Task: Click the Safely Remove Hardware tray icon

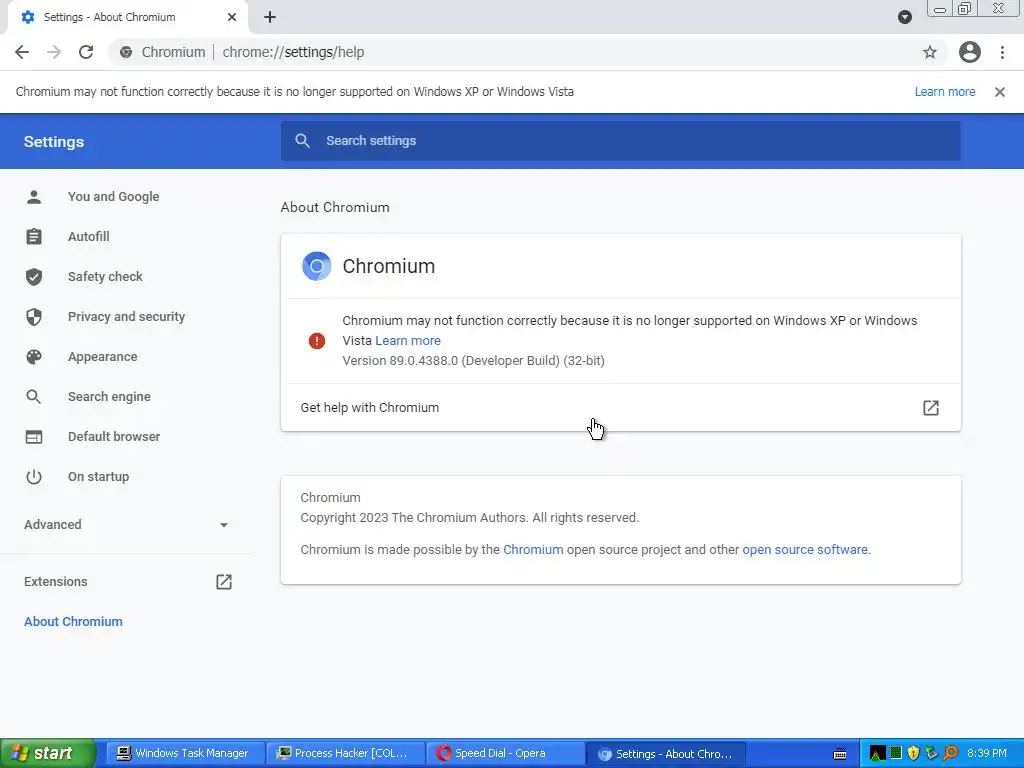Action: pos(932,753)
